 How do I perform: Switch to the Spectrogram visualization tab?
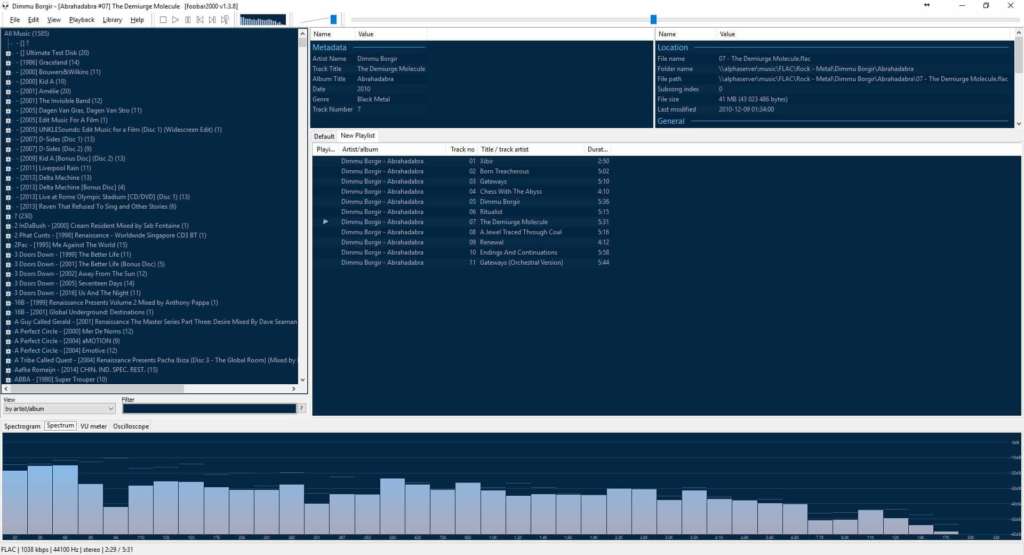22,426
